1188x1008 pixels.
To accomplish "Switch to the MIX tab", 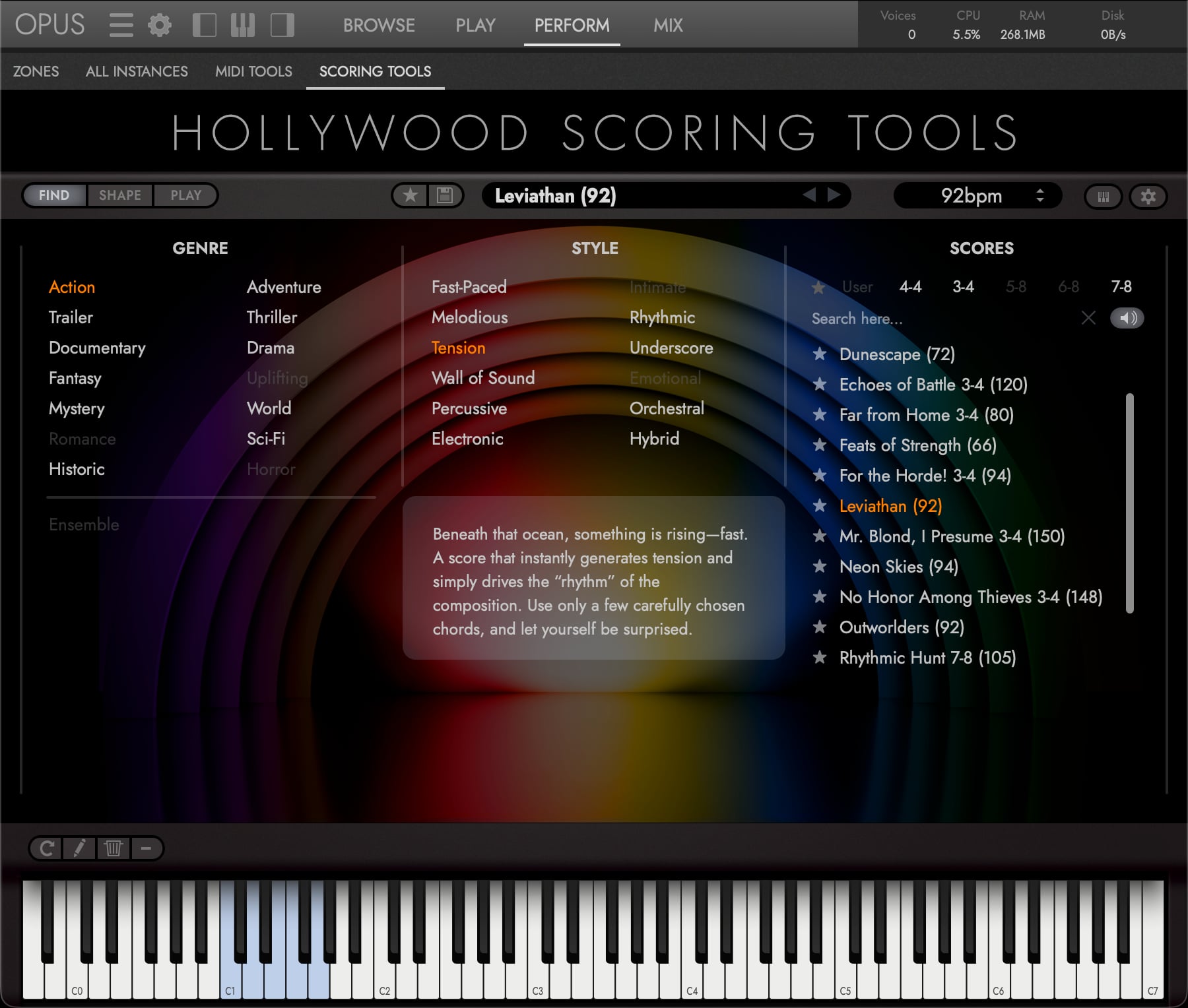I will tap(668, 25).
